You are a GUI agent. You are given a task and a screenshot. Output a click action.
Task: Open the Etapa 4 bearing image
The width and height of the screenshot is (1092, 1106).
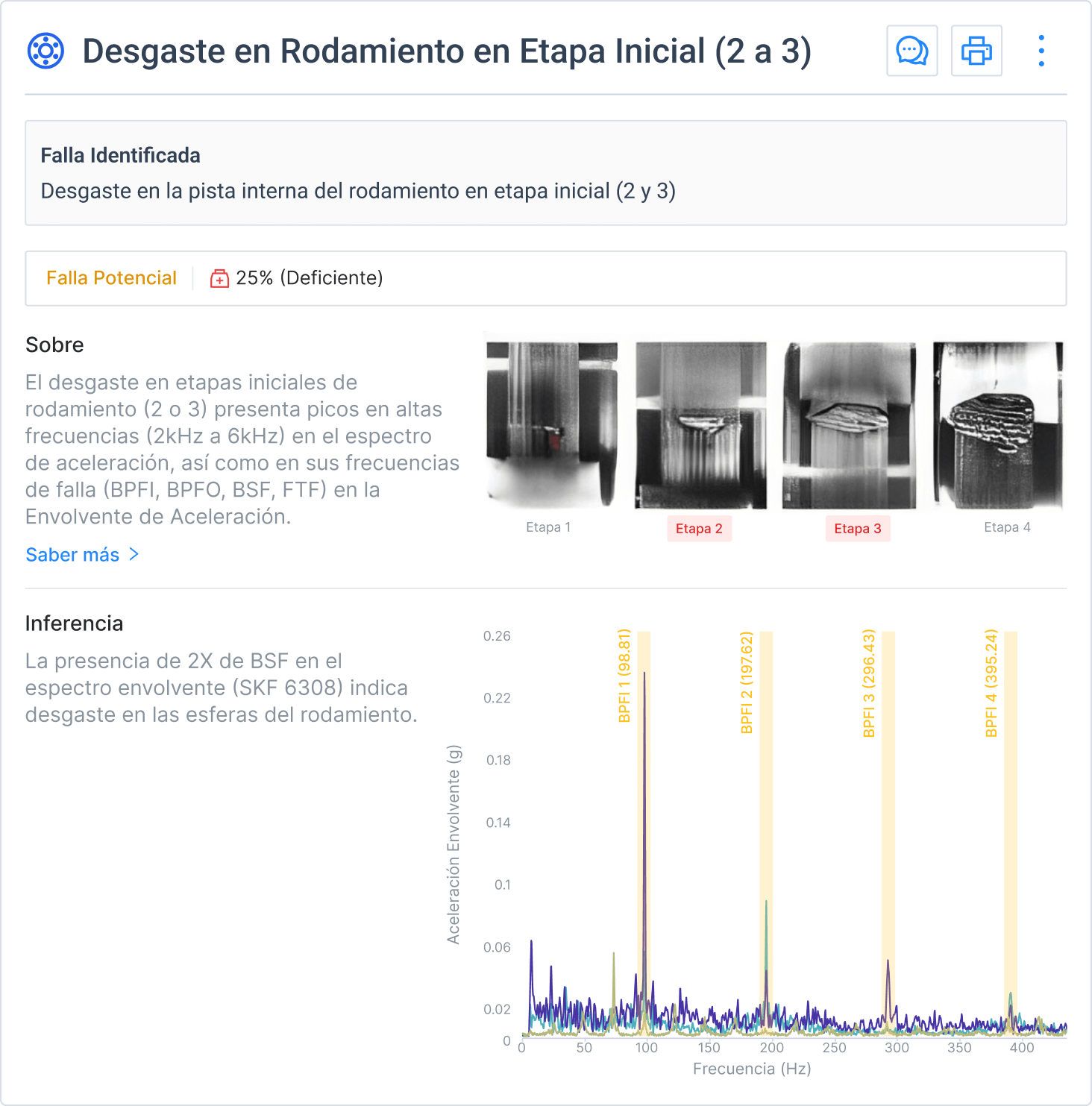pos(998,425)
